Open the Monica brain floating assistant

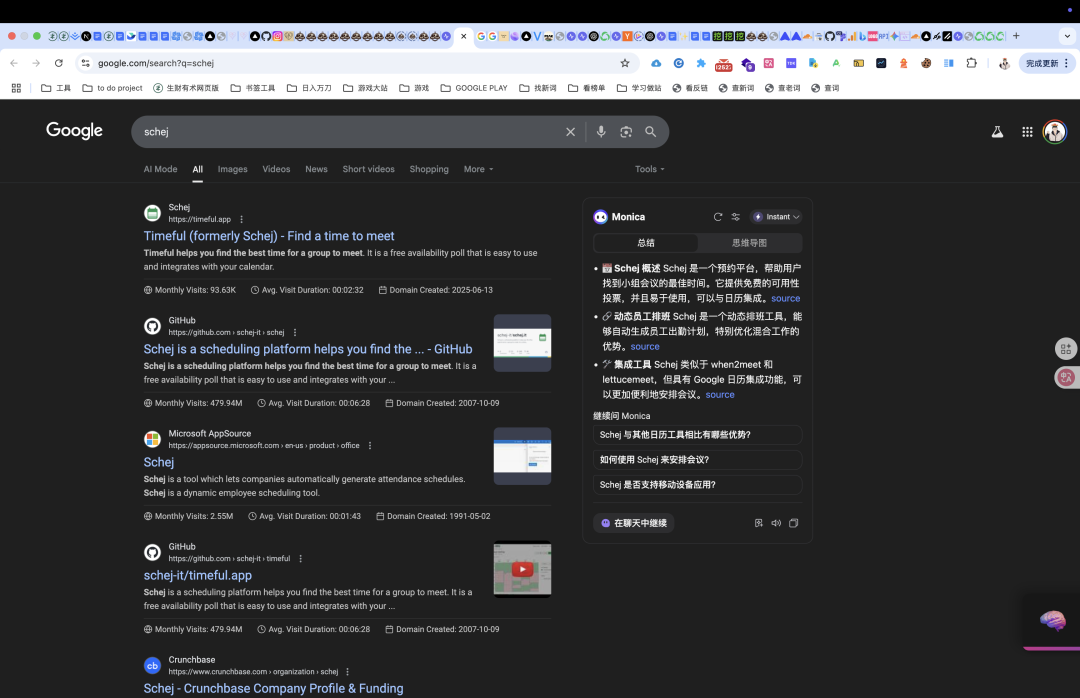point(1052,621)
